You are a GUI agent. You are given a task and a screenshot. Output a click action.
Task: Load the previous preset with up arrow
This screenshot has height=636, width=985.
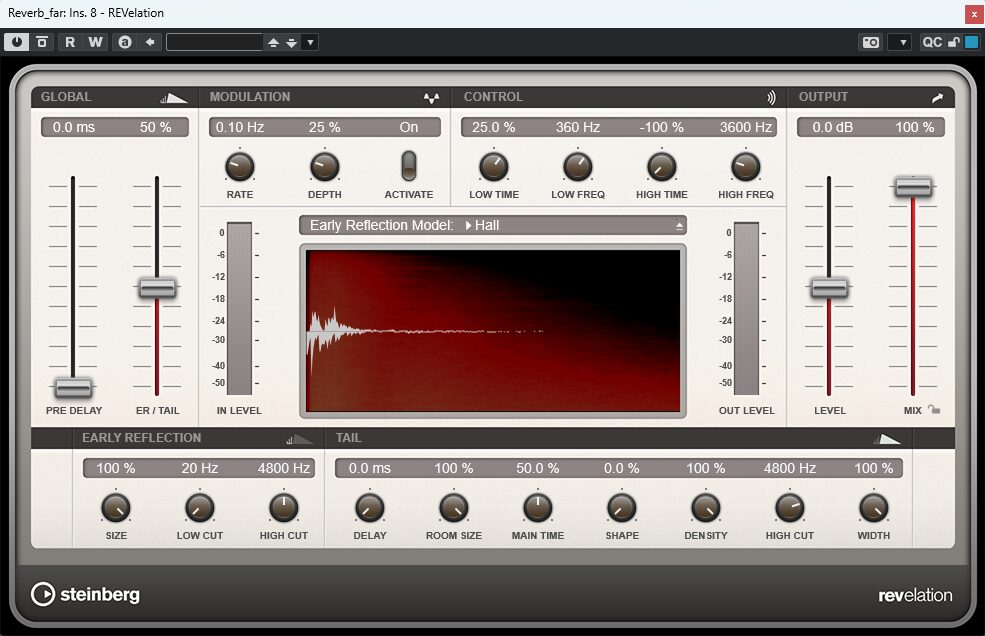(x=273, y=42)
